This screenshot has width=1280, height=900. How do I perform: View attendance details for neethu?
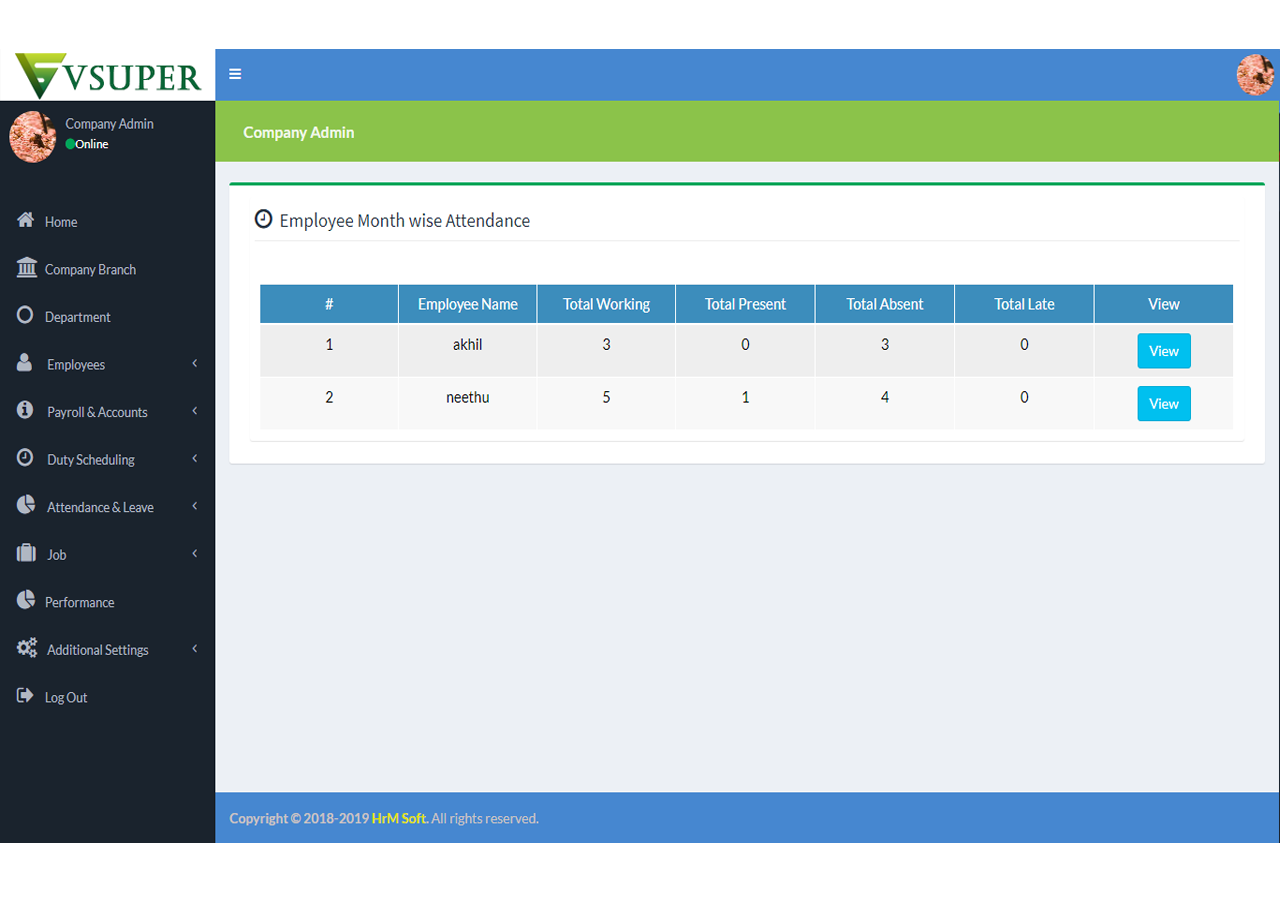tap(1163, 404)
